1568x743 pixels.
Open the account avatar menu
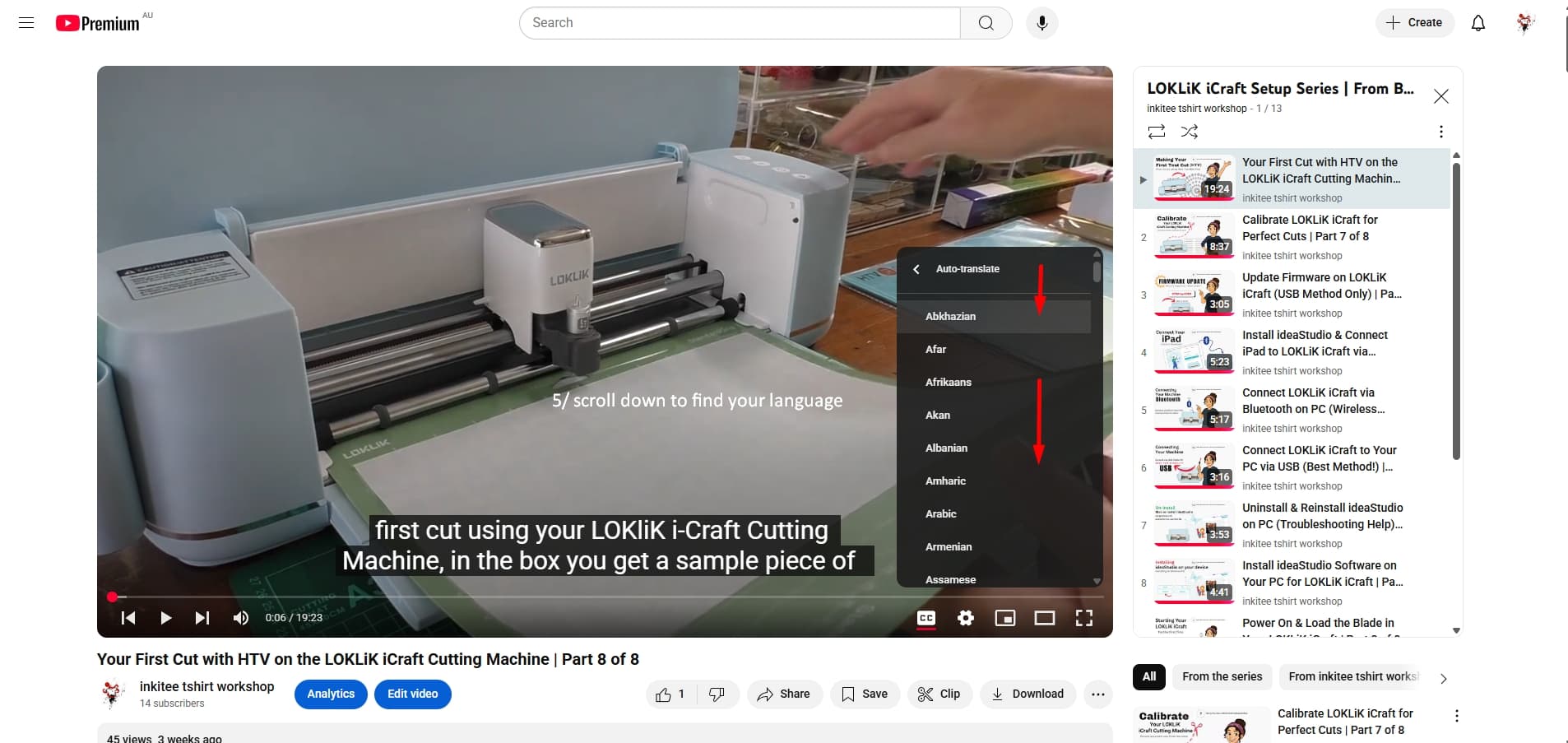[x=1524, y=23]
